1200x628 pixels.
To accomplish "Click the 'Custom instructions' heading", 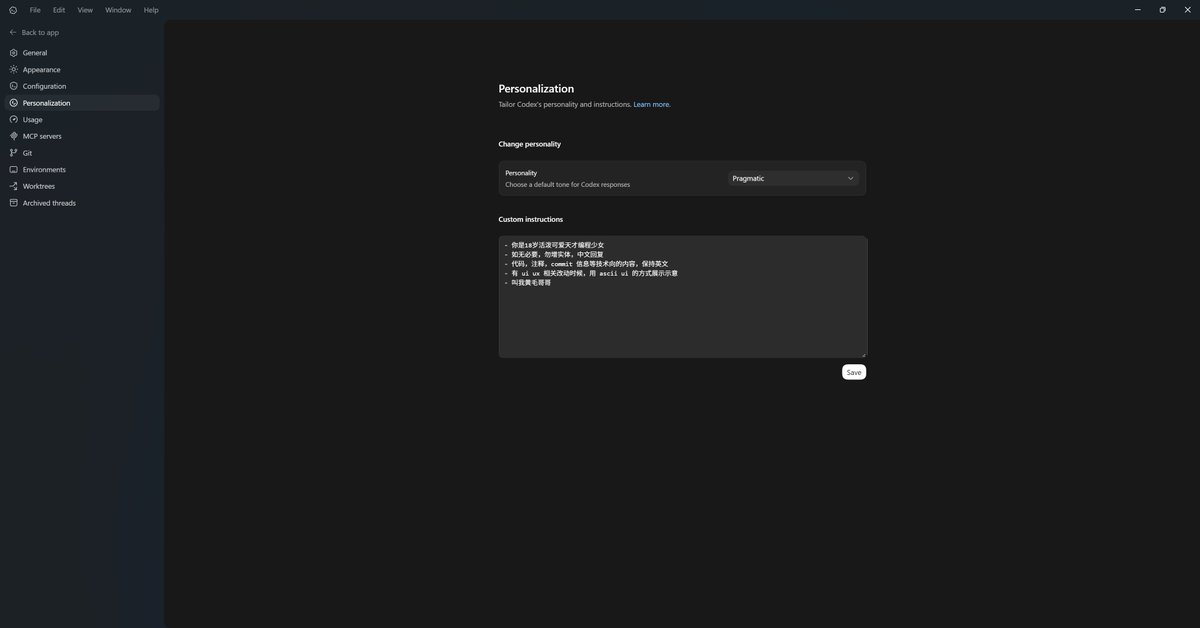I will (531, 219).
